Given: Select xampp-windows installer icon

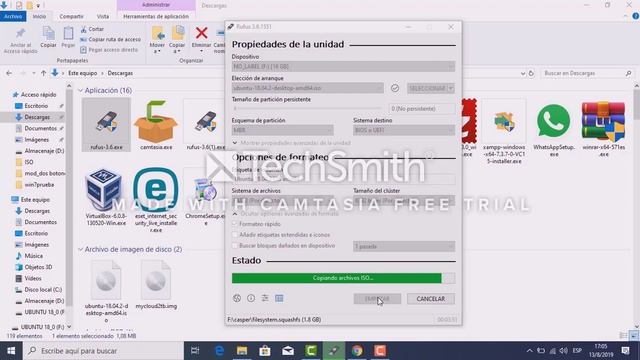Looking at the screenshot, I should pyautogui.click(x=504, y=122).
